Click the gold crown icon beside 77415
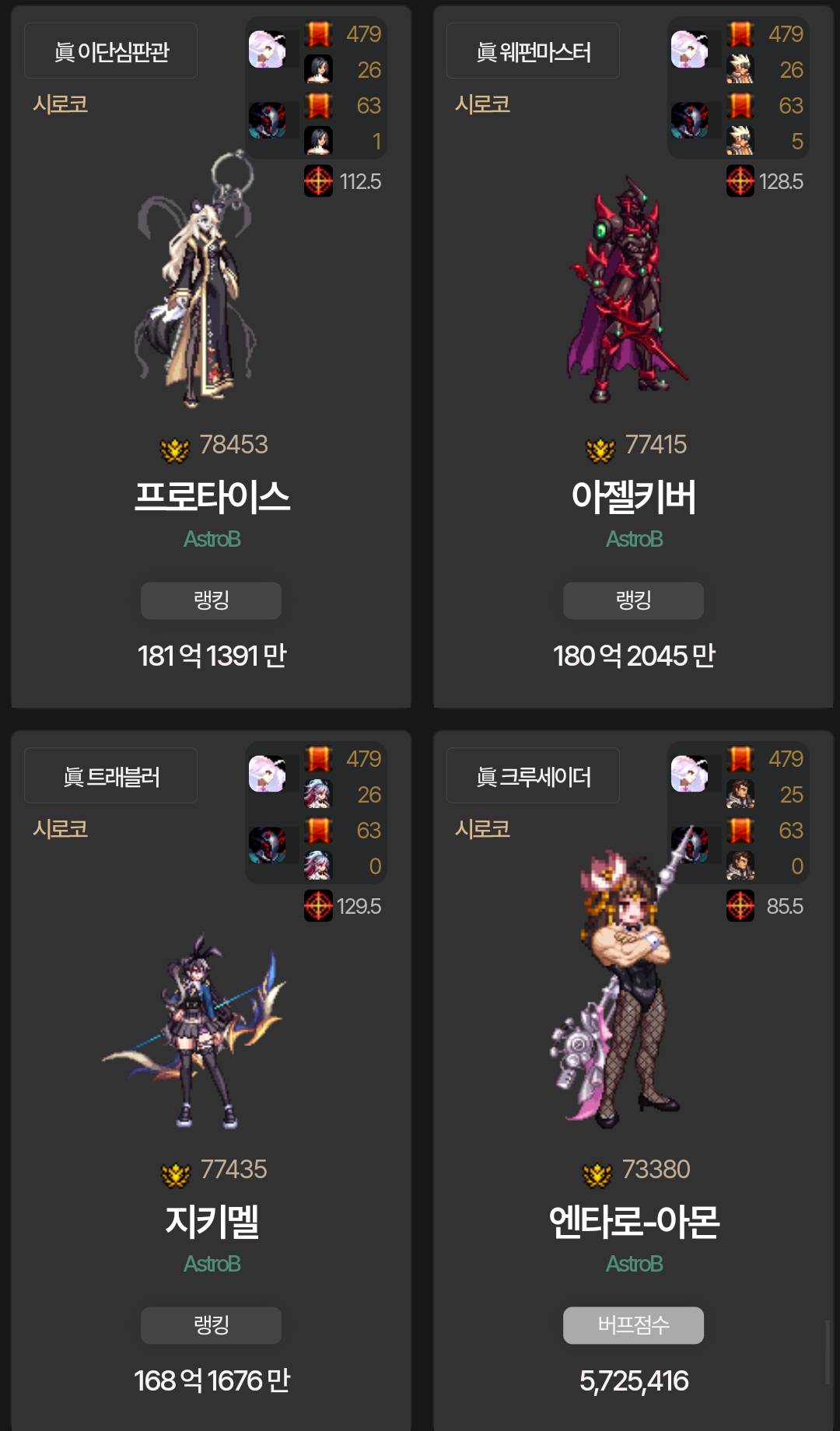Image resolution: width=840 pixels, height=1431 pixels. click(600, 450)
